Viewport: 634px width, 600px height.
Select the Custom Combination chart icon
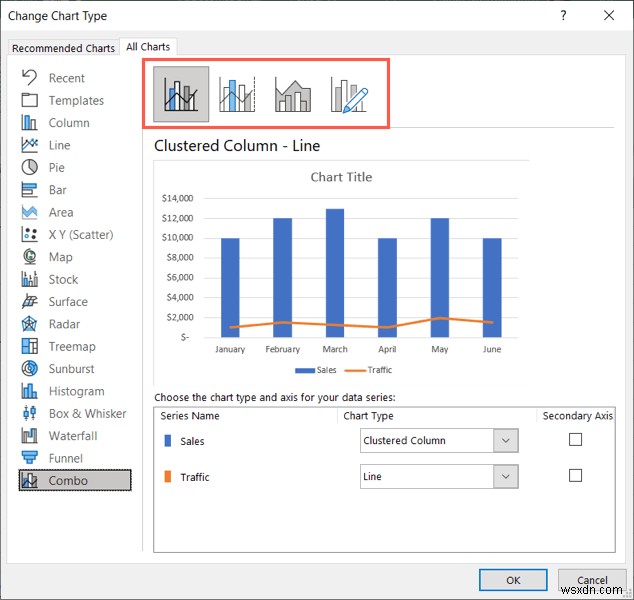(x=349, y=95)
